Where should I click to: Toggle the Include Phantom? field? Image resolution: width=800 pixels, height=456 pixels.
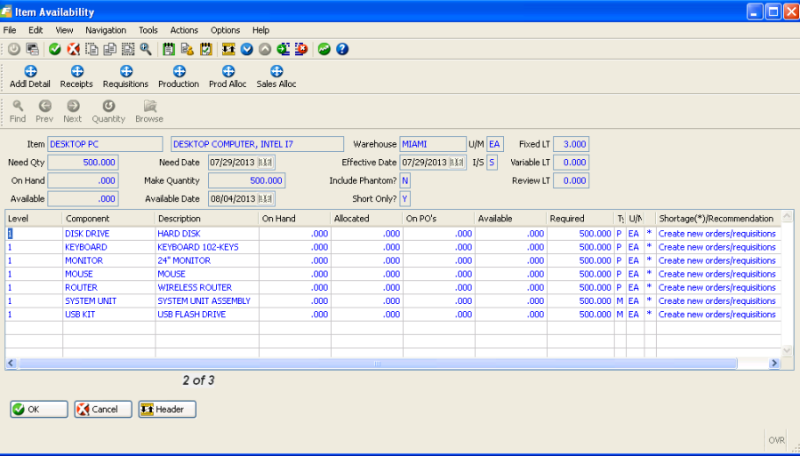click(405, 181)
